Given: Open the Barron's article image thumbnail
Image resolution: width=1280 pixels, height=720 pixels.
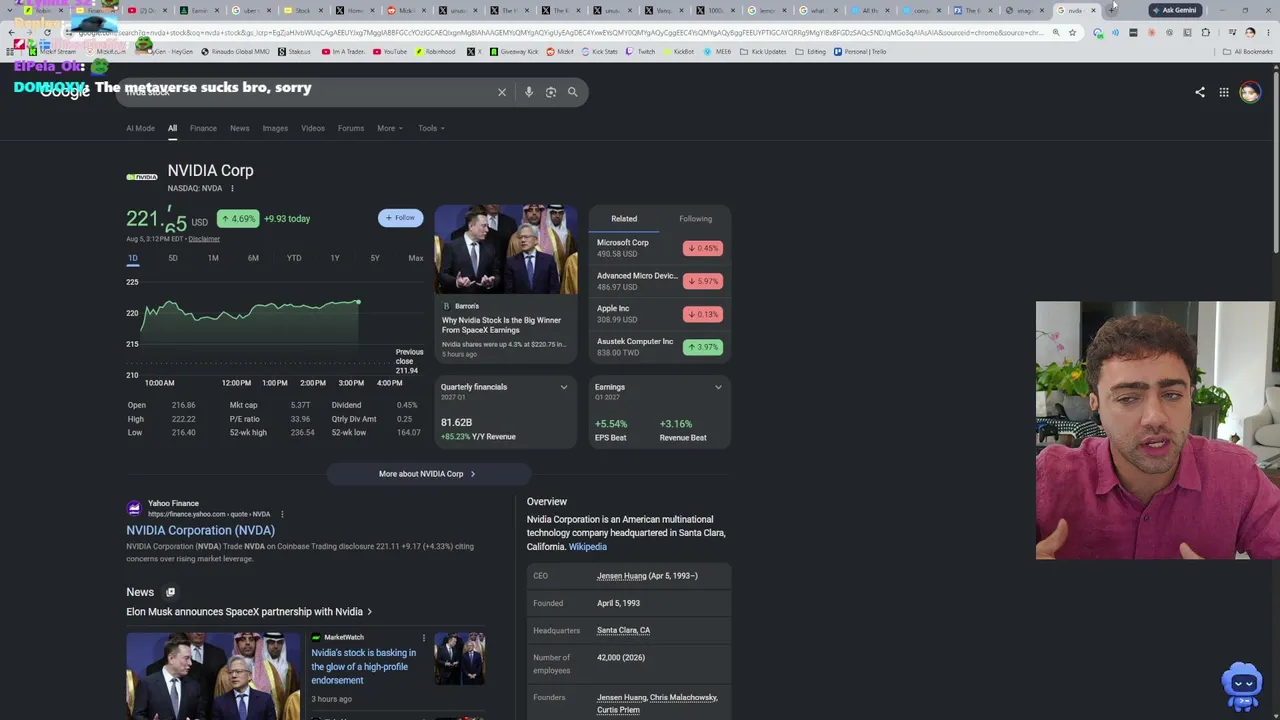Looking at the screenshot, I should coord(506,250).
